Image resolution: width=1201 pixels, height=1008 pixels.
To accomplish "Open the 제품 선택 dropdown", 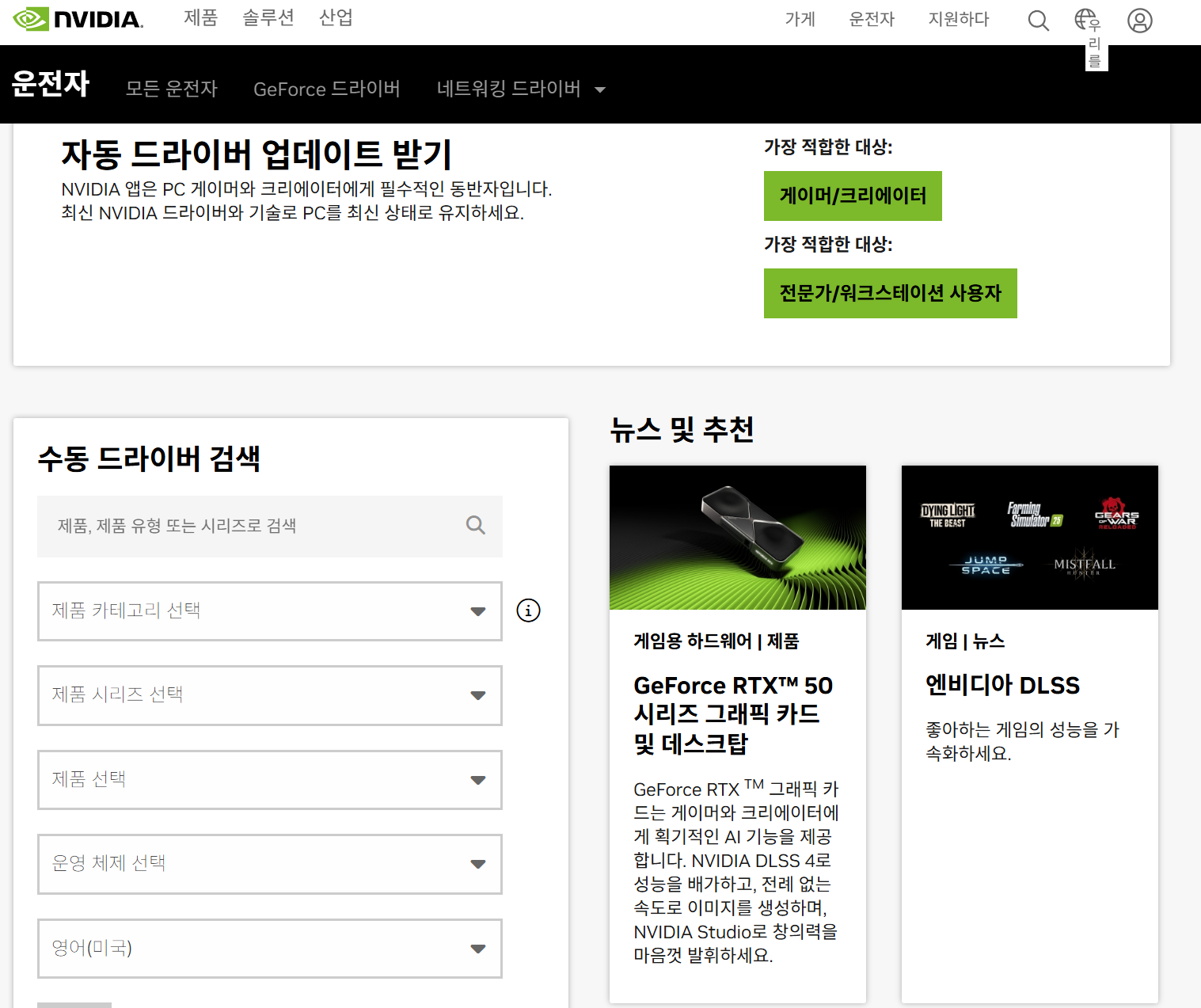I will pos(270,780).
